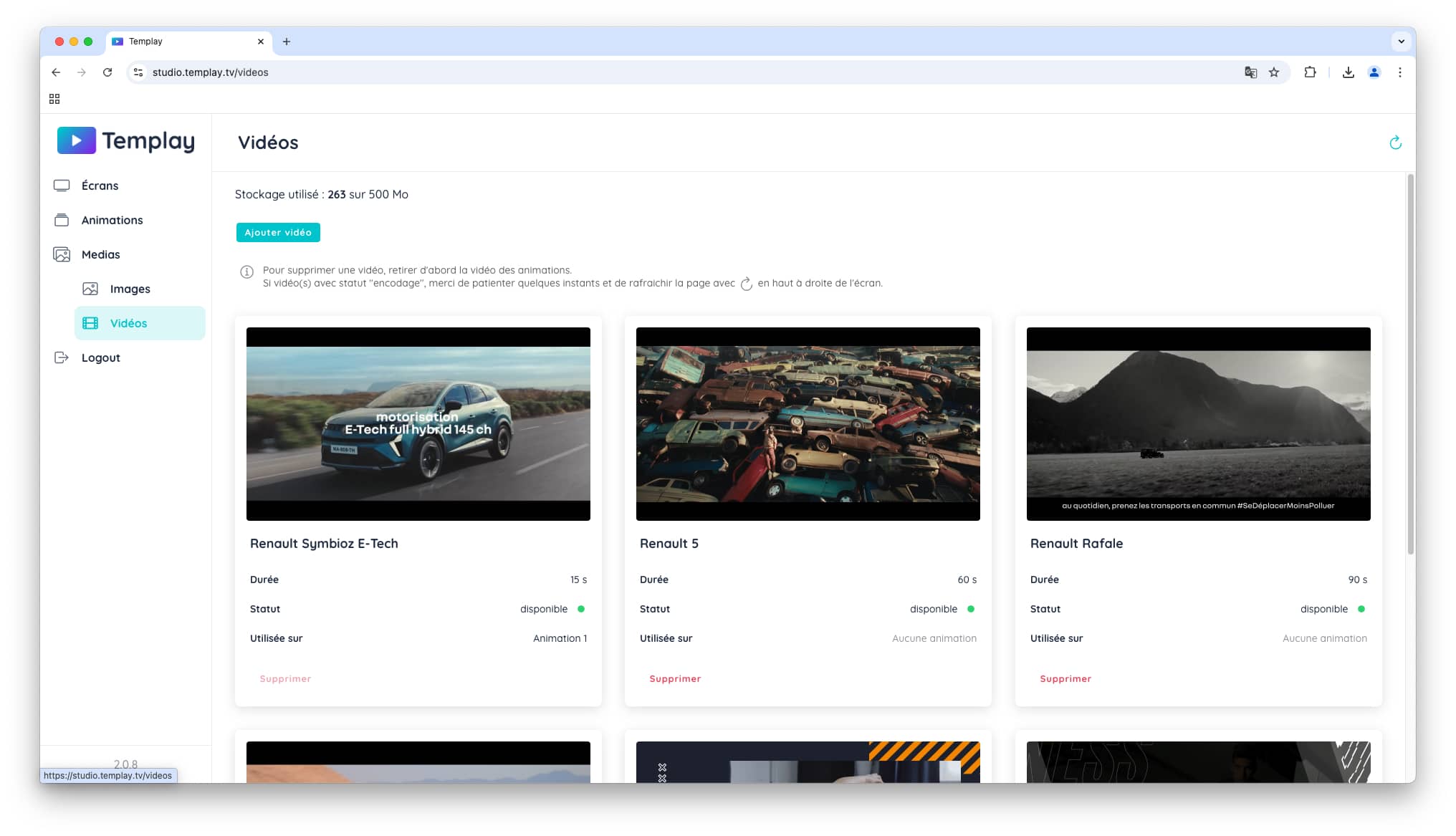Viewport: 1456px width, 836px height.
Task: Open browser downloads icon
Action: pos(1348,72)
